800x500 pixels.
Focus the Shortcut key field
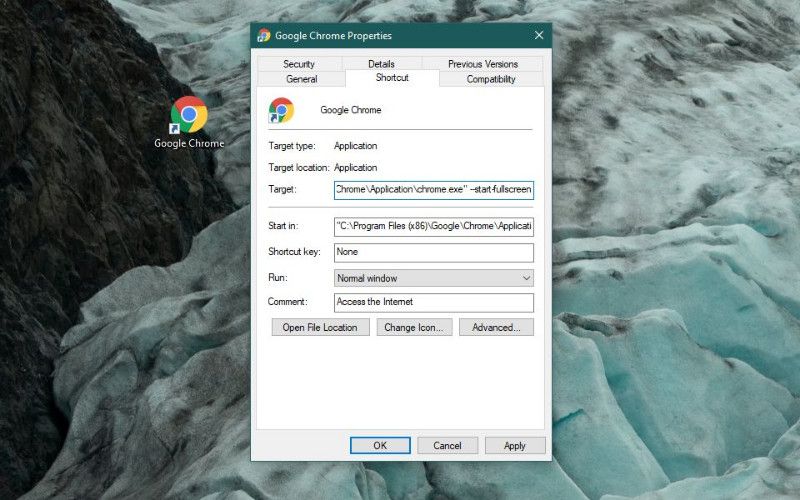click(x=433, y=252)
